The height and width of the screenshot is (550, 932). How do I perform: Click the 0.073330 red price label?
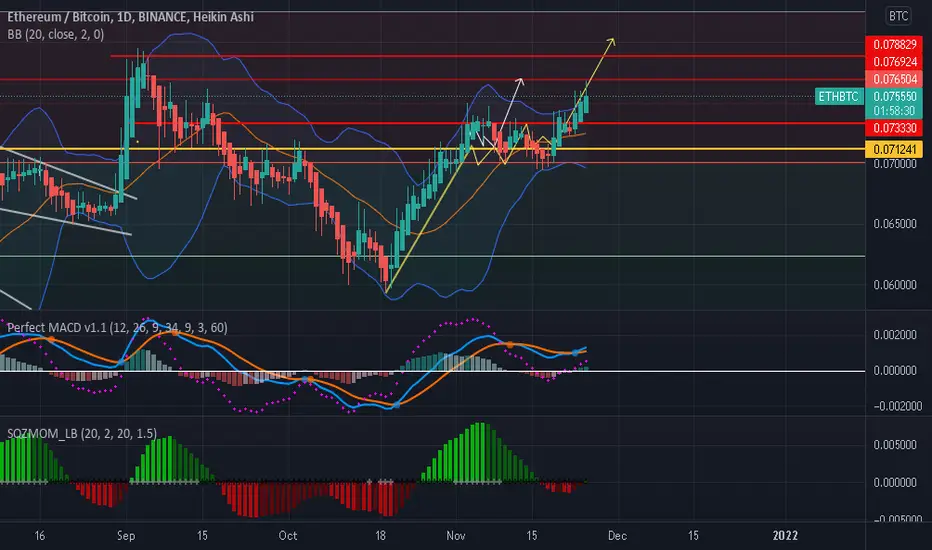tap(895, 128)
